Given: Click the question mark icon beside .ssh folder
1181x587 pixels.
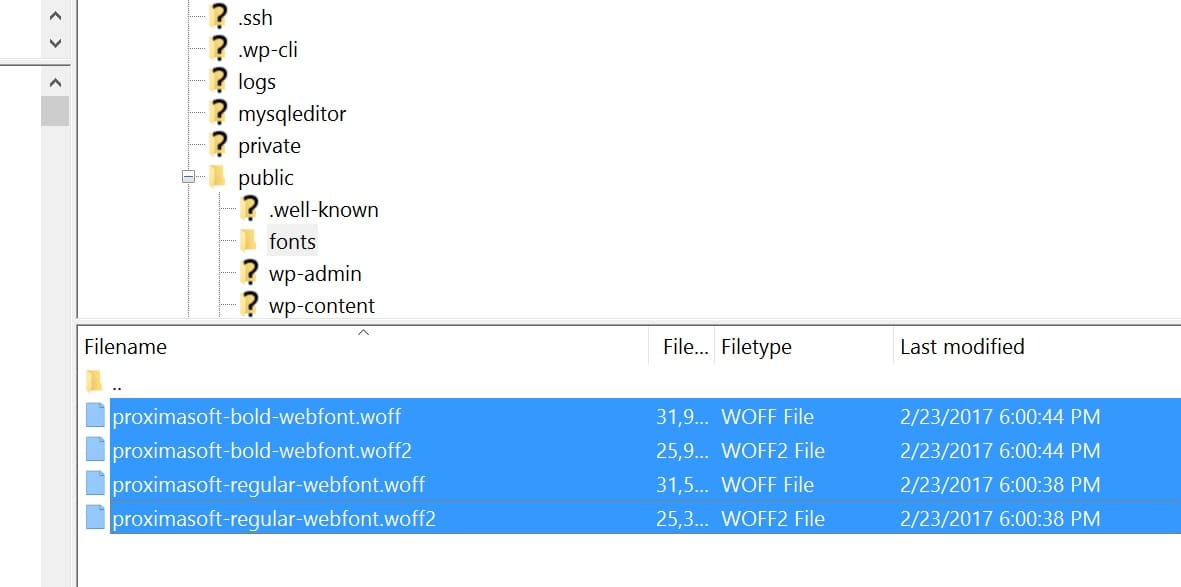Looking at the screenshot, I should click(x=219, y=17).
